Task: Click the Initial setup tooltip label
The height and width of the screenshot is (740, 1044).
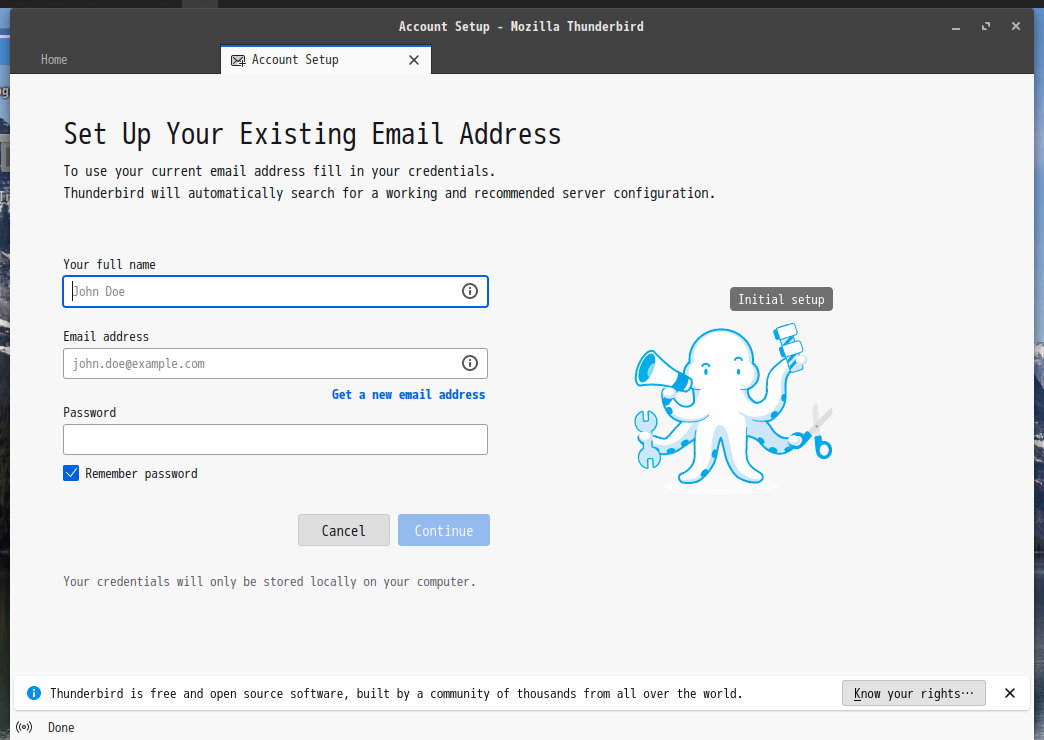Action: (781, 299)
